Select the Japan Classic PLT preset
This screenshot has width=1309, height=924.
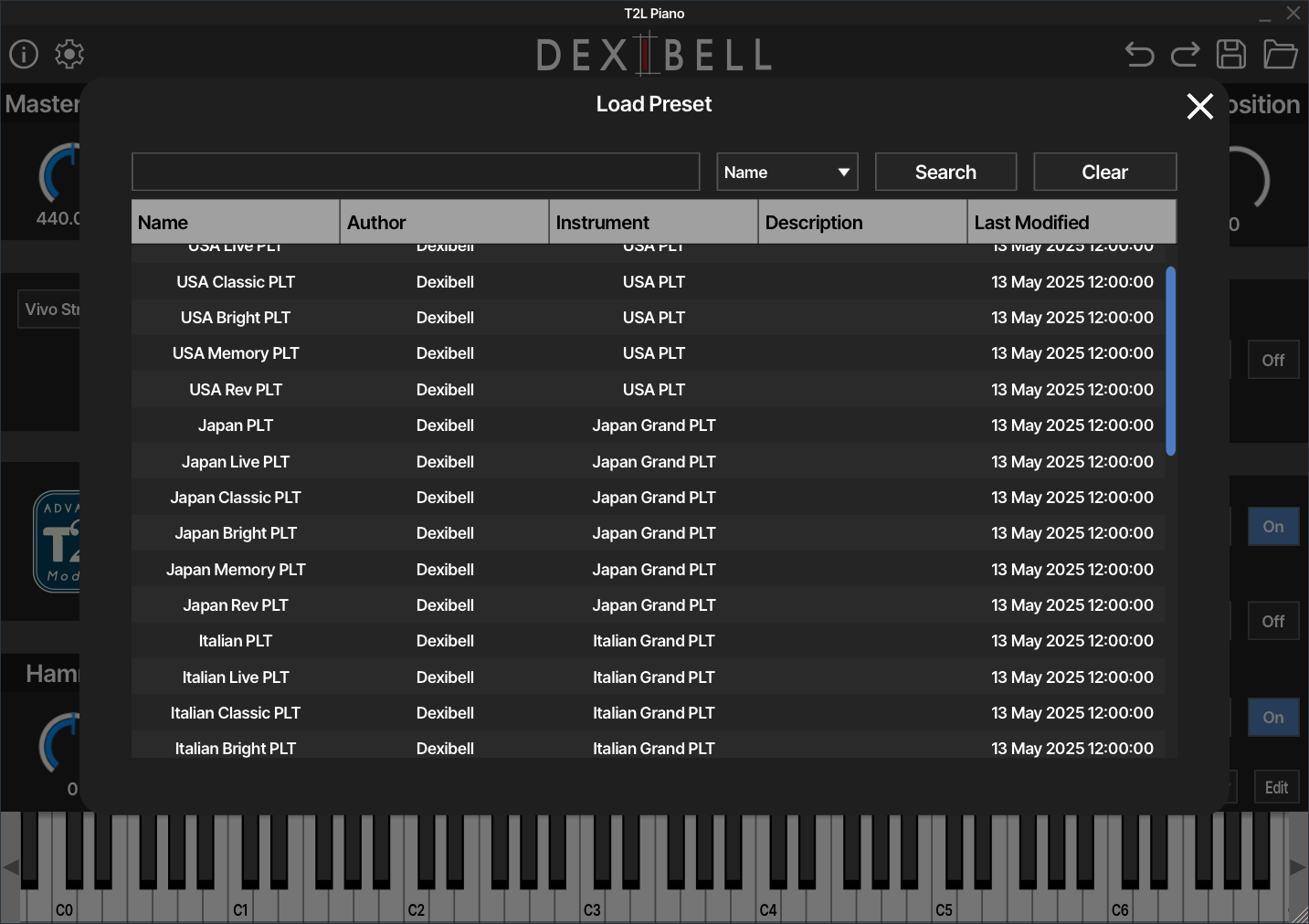(236, 498)
